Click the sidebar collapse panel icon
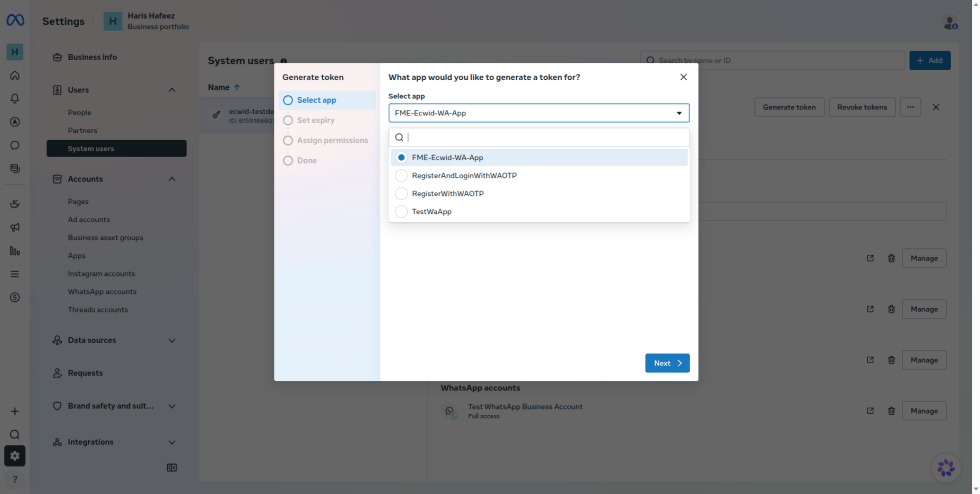980x494 pixels. click(x=172, y=468)
